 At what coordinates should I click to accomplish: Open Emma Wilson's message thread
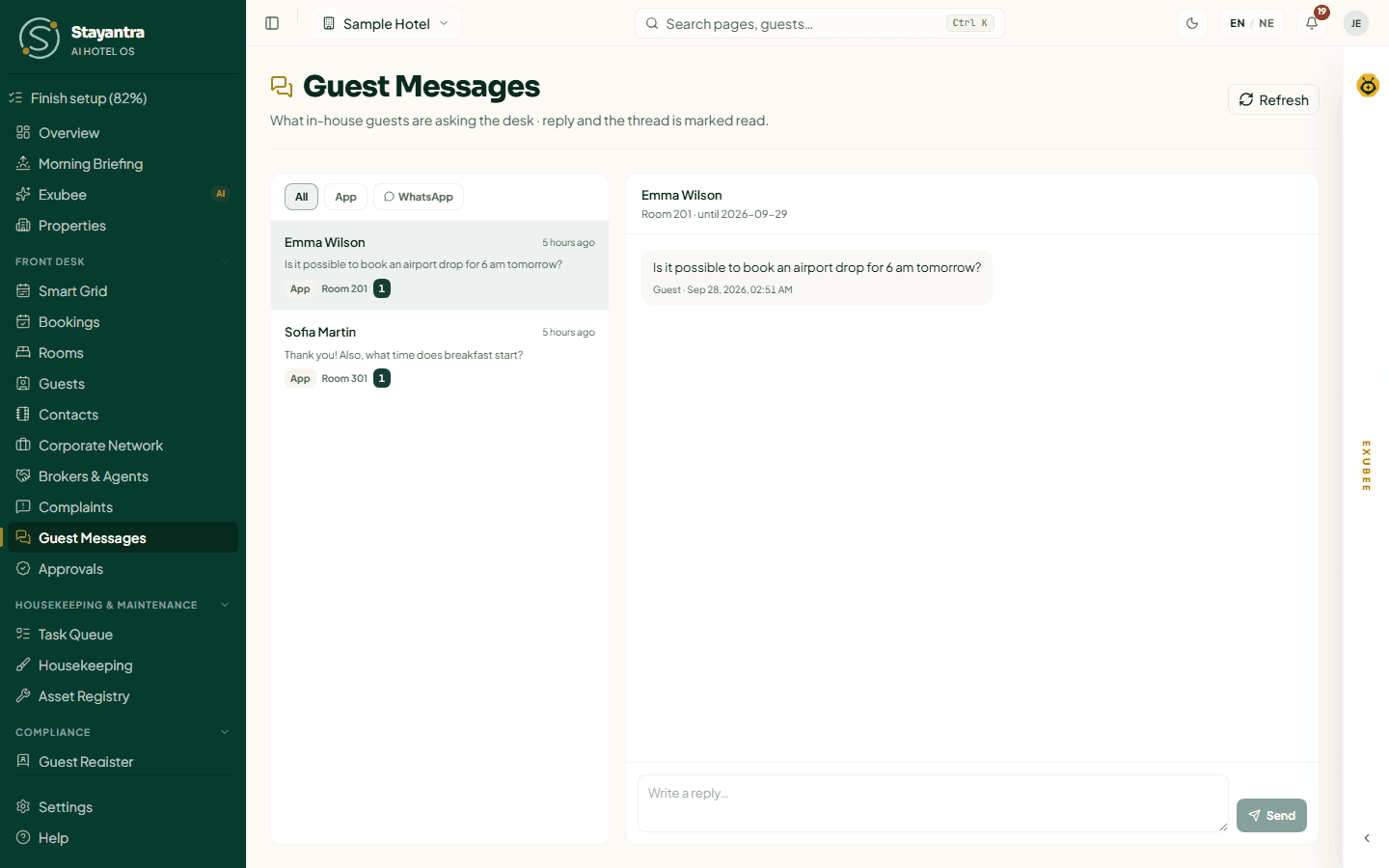tap(440, 265)
